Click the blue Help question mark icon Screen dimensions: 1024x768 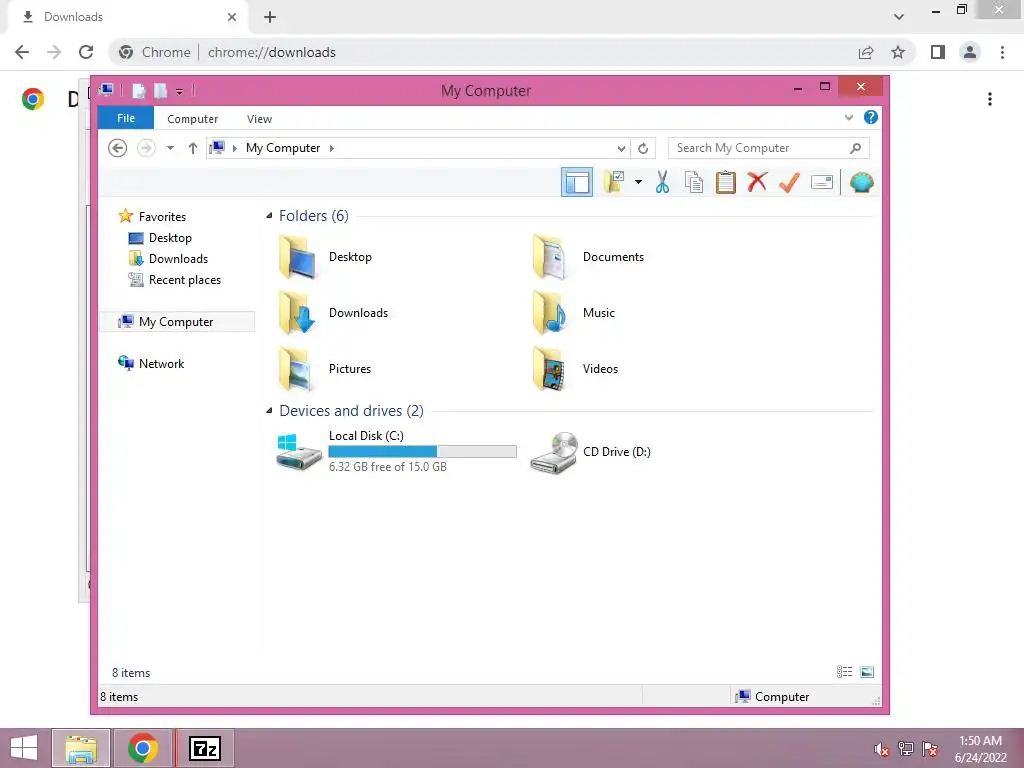[x=871, y=118]
